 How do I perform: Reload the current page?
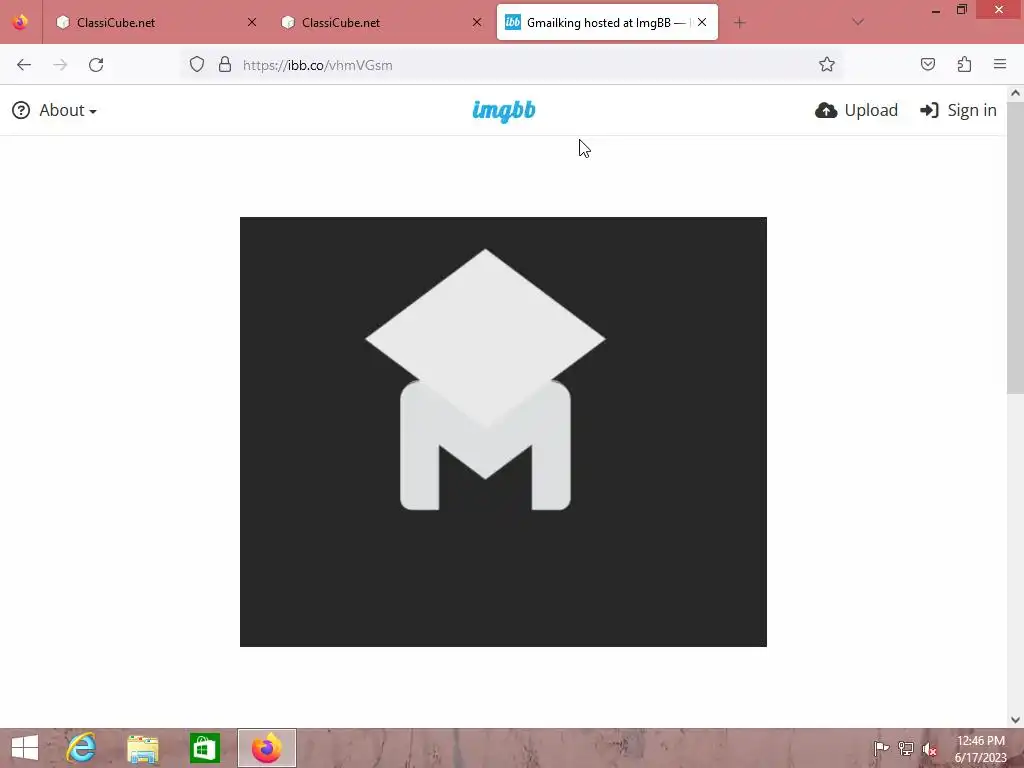pyautogui.click(x=96, y=65)
